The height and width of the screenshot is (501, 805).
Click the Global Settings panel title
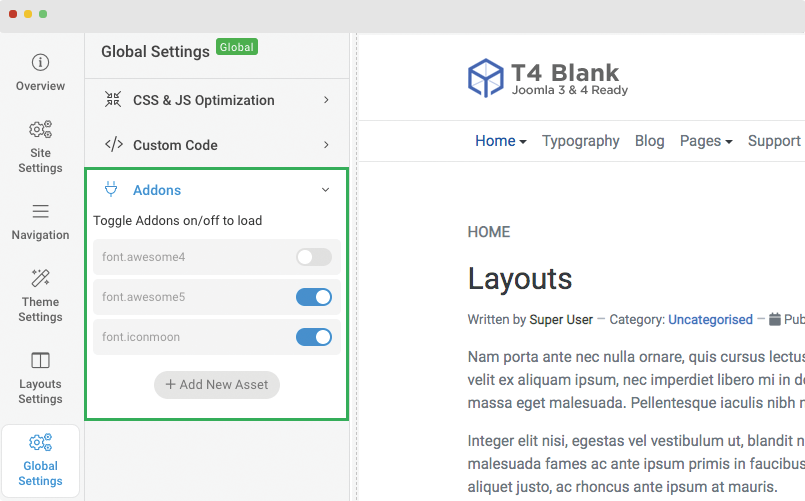(155, 51)
